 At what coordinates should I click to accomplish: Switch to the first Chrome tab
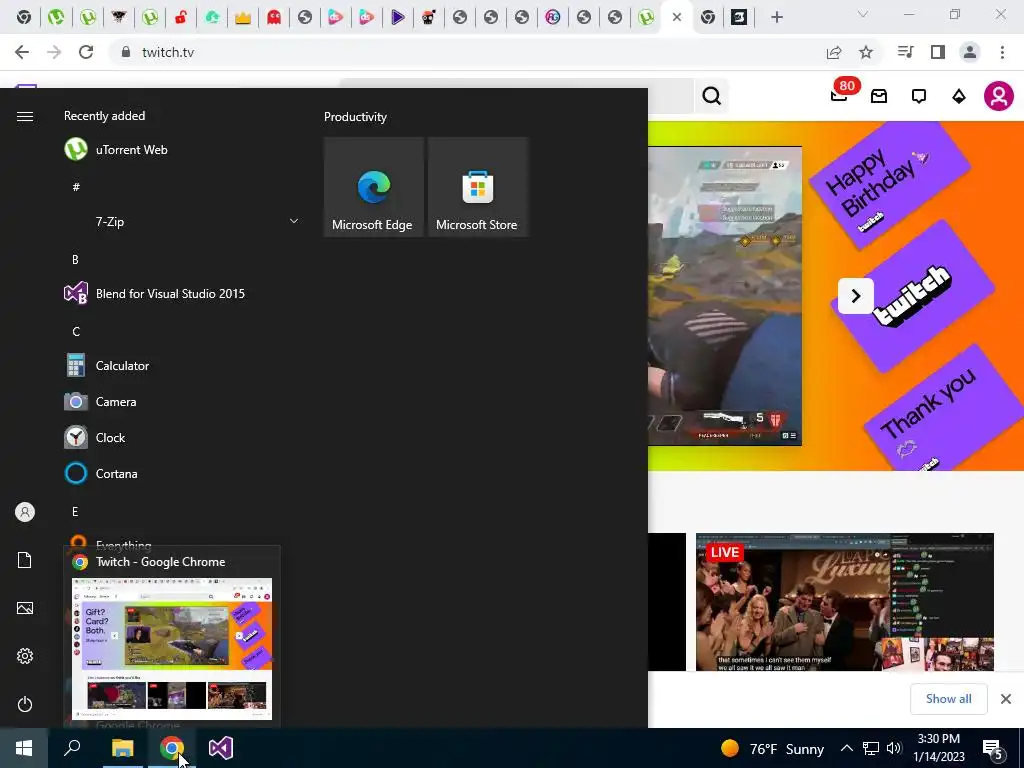24,18
